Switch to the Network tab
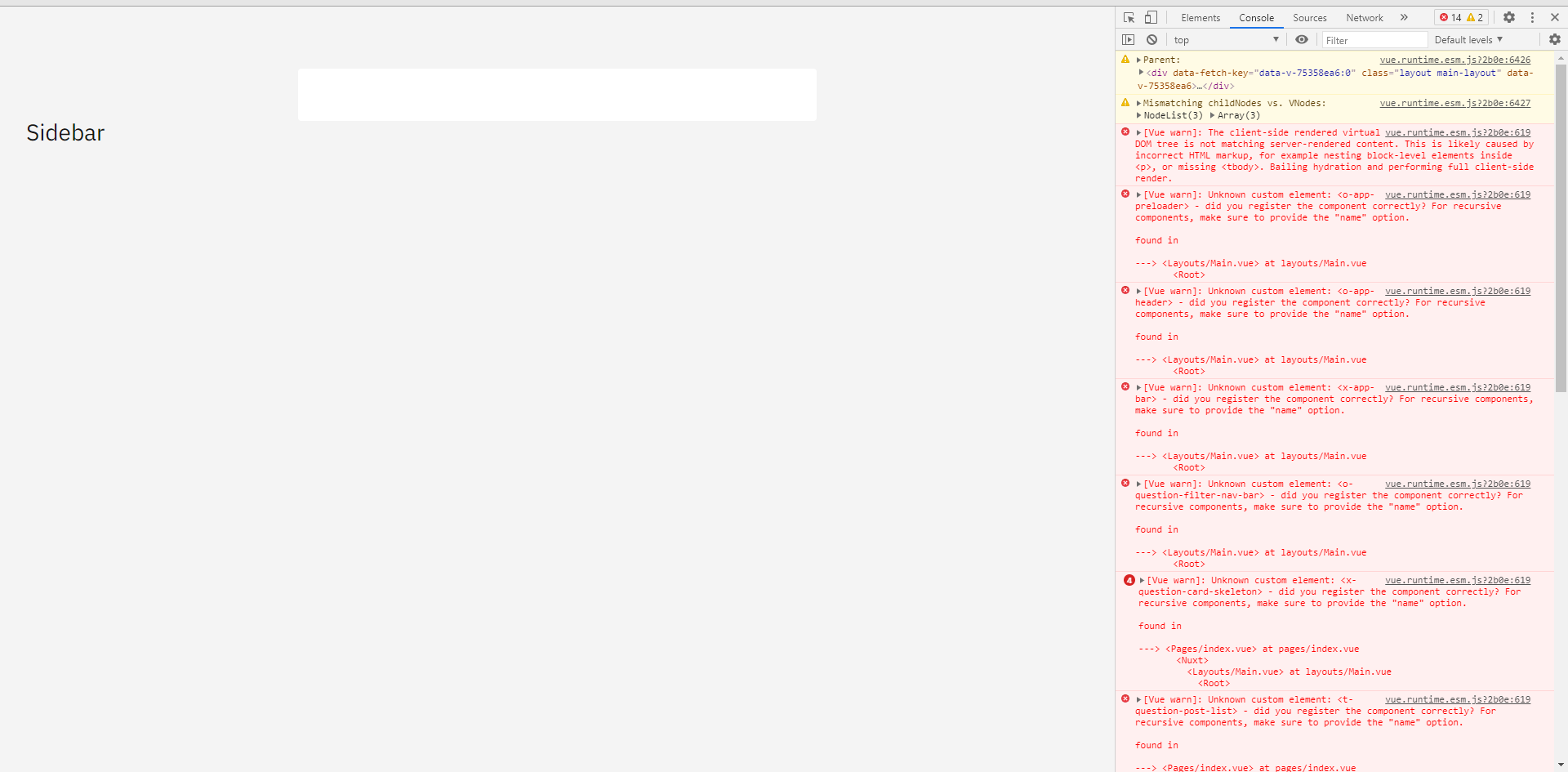 click(1363, 17)
